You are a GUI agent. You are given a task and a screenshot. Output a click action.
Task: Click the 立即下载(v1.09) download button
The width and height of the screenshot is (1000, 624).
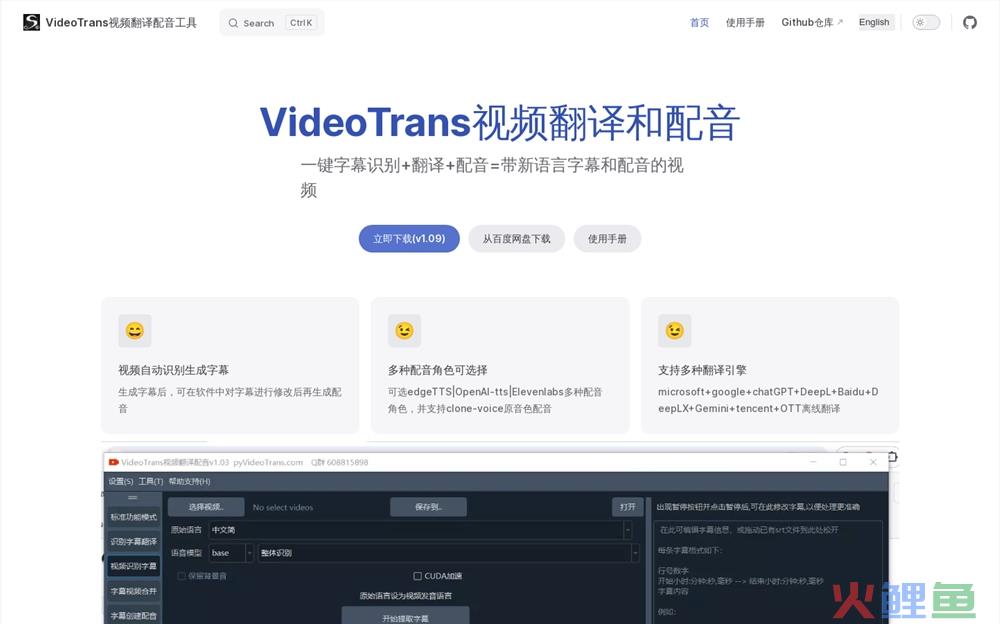click(x=409, y=239)
